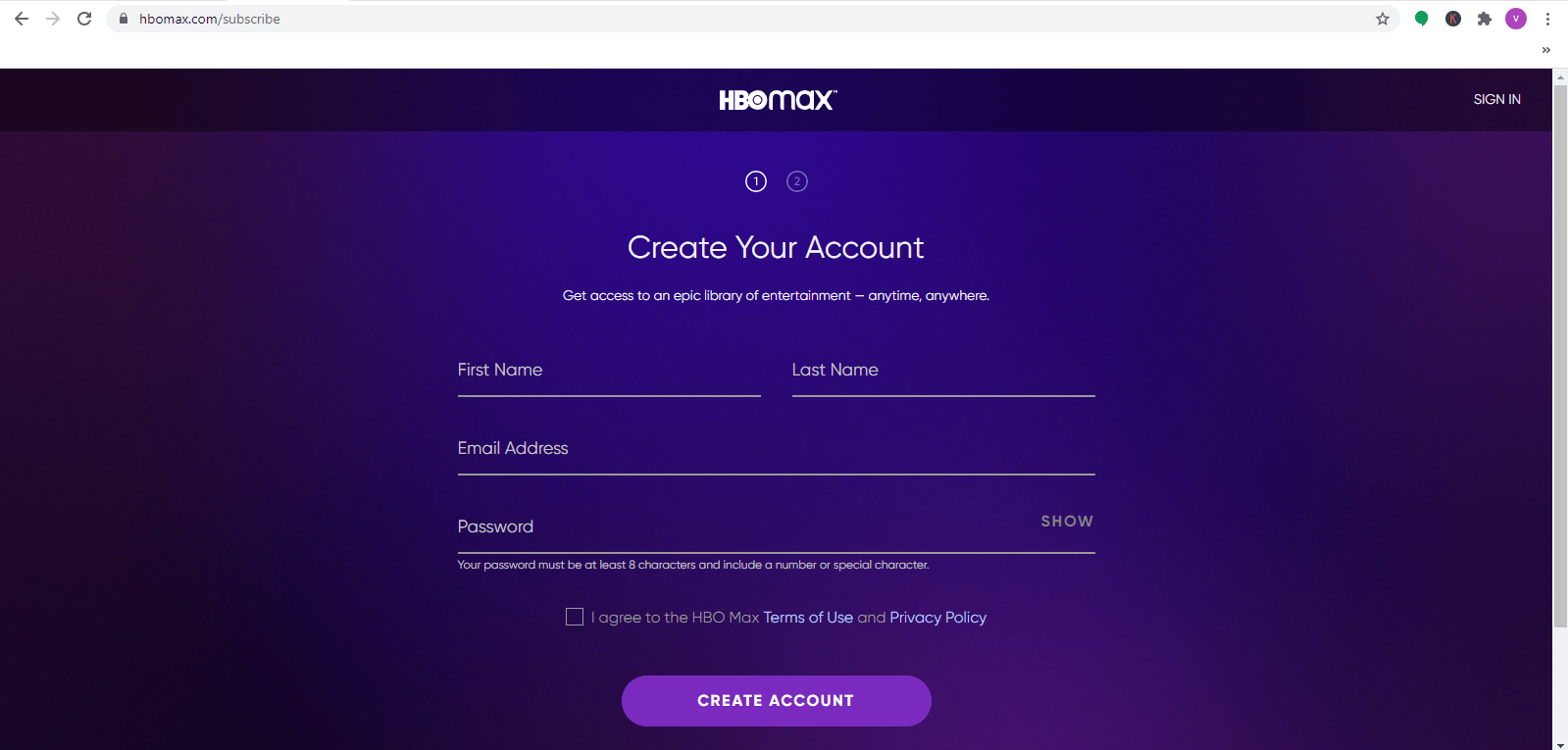Image resolution: width=1568 pixels, height=750 pixels.
Task: Bookmark this page with the star icon
Action: click(1383, 19)
